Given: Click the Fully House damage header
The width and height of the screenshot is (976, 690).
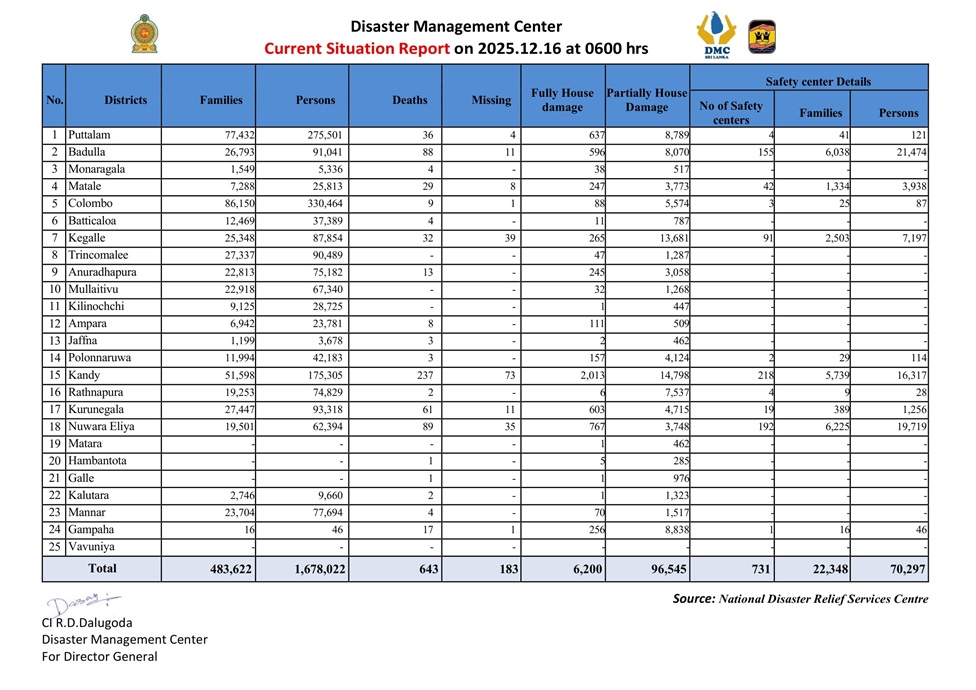Looking at the screenshot, I should [x=562, y=100].
